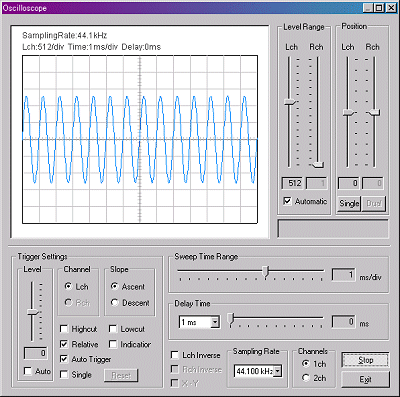Image resolution: width=400 pixels, height=397 pixels.
Task: Minimize the Oscilloscope window
Action: [367, 8]
